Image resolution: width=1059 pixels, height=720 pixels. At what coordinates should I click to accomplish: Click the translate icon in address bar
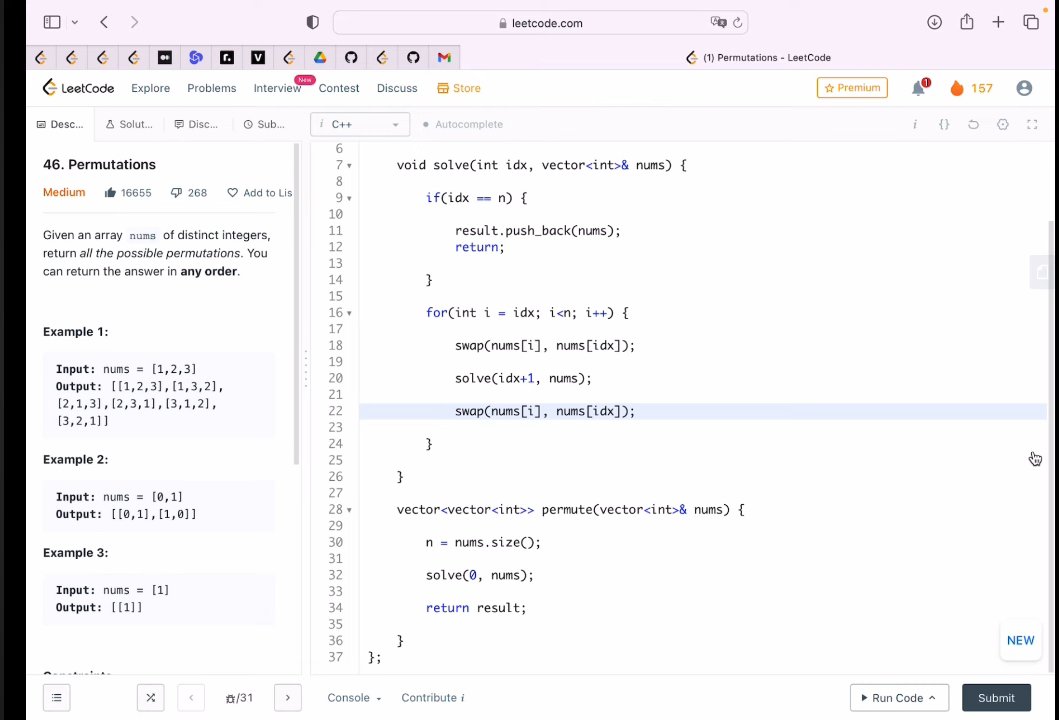[x=718, y=22]
